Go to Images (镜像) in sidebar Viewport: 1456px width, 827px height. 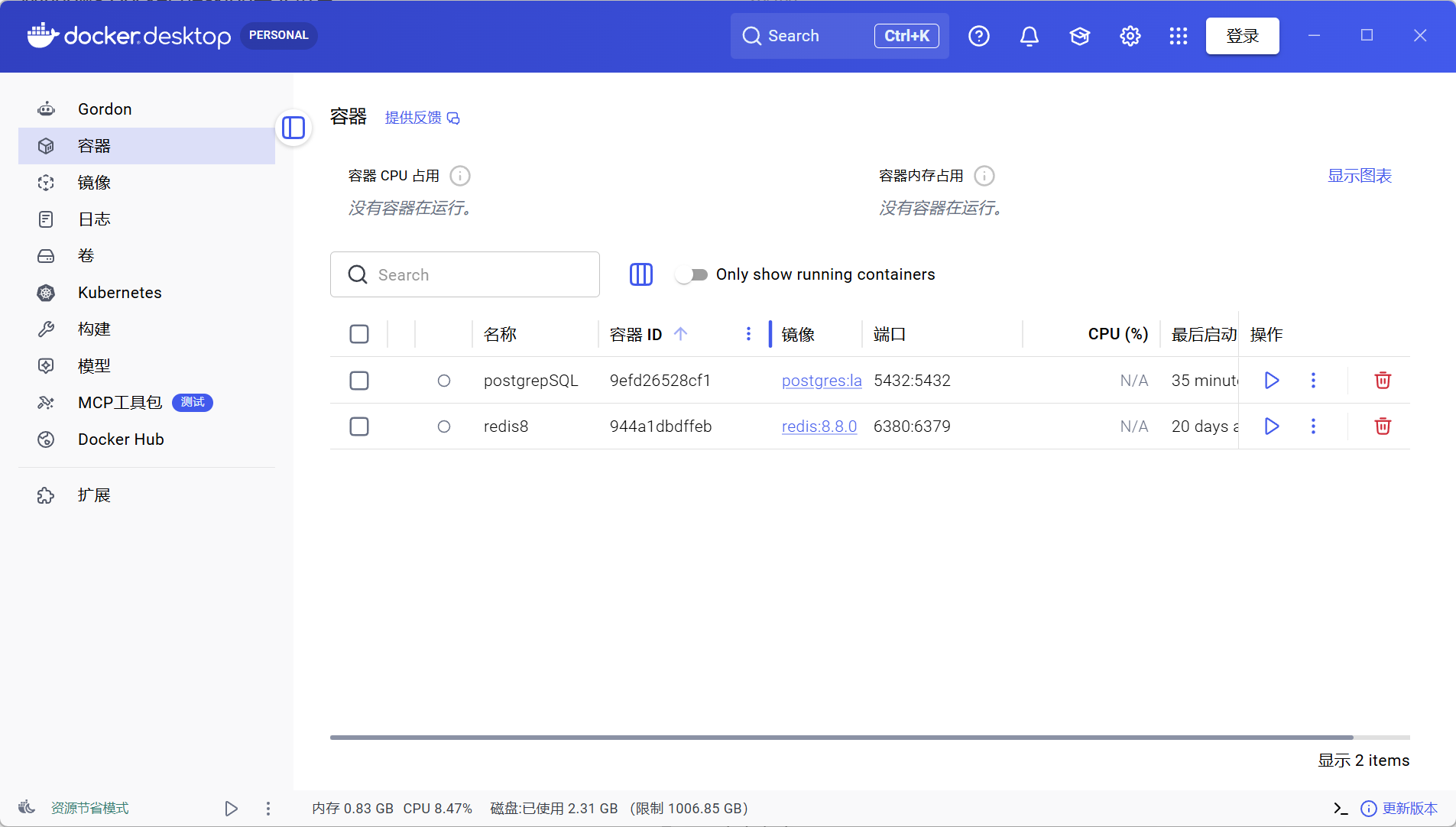[147, 183]
